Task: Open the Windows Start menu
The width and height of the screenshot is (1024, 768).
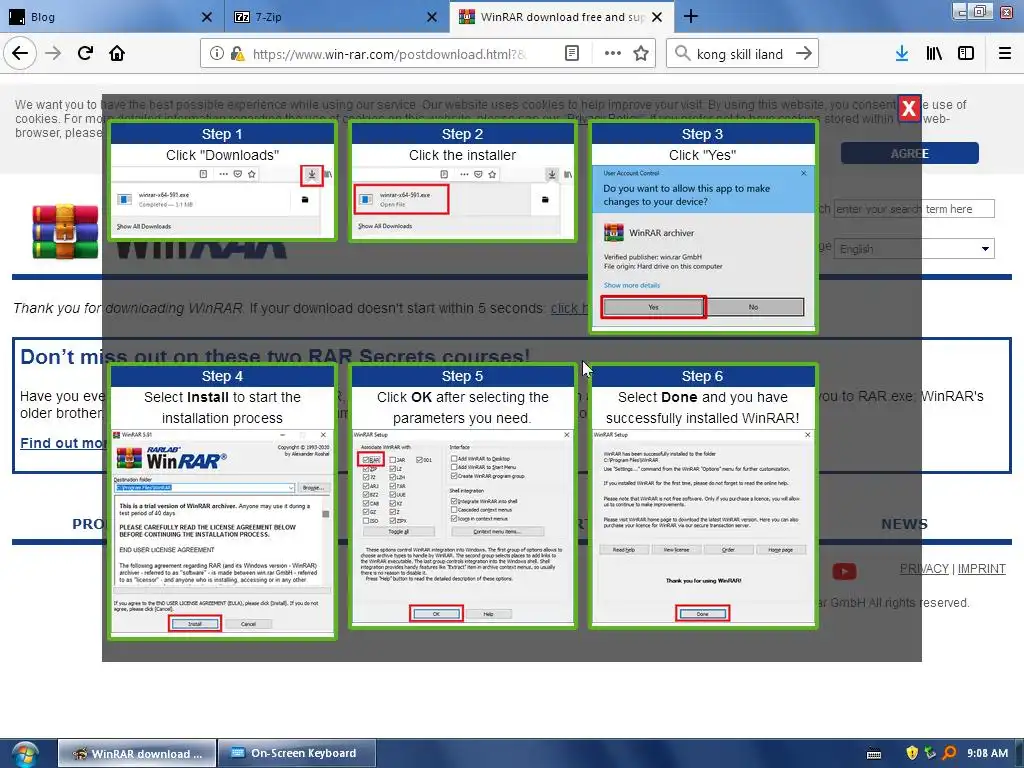Action: (x=24, y=754)
